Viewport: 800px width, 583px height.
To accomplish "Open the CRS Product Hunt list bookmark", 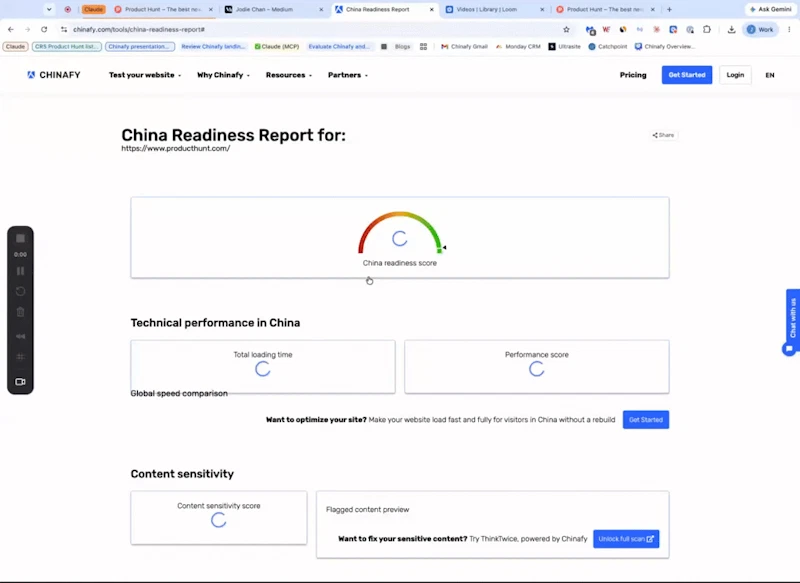I will point(66,46).
